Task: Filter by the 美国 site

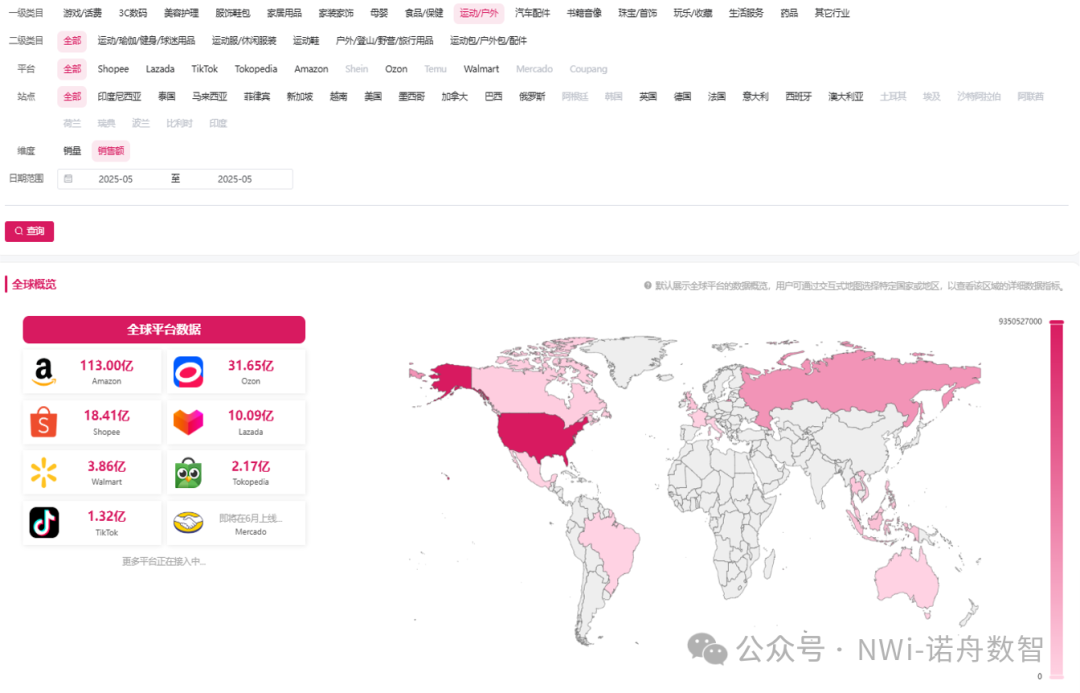Action: click(x=373, y=97)
